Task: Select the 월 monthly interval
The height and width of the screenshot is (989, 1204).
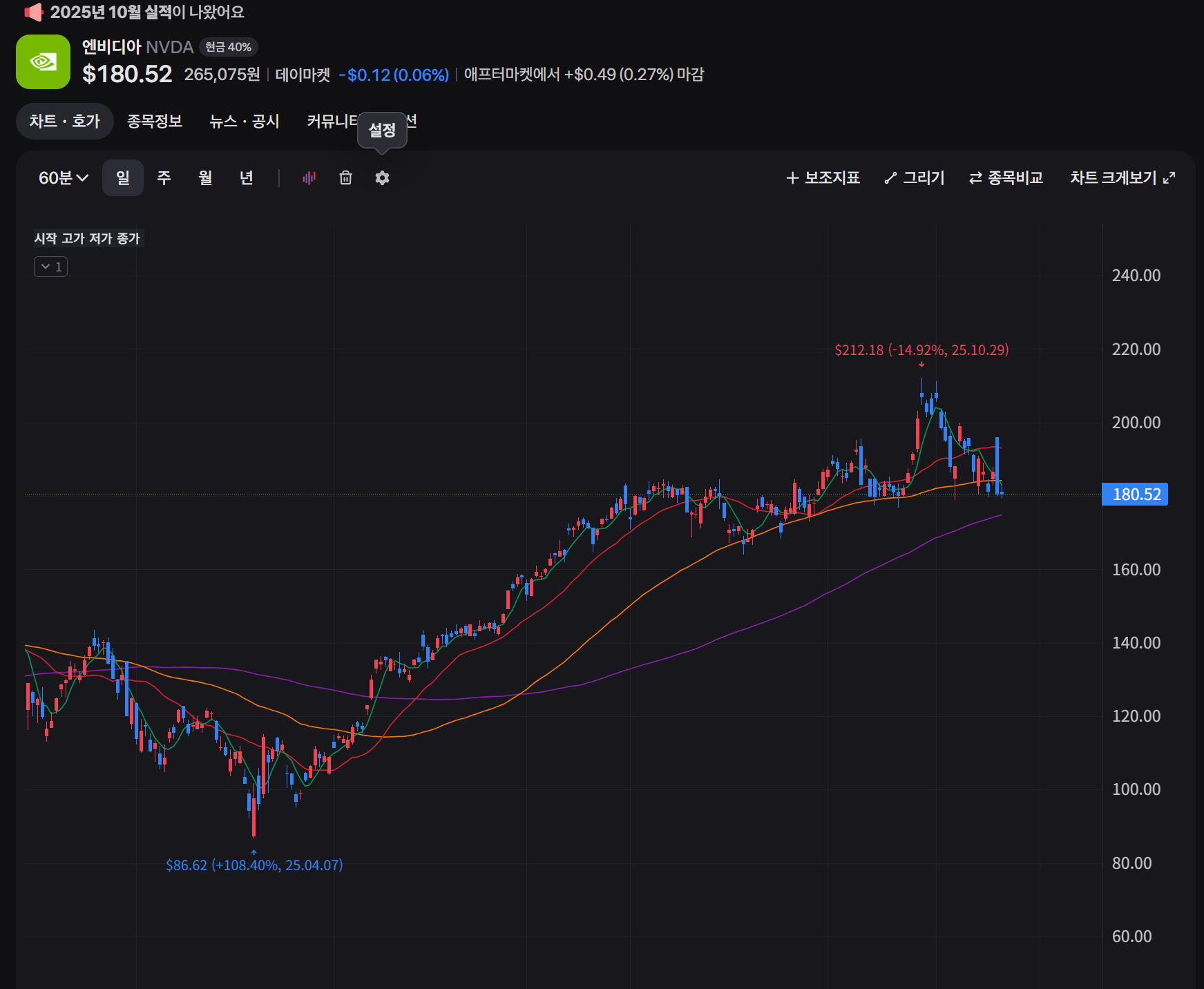Action: 205,178
